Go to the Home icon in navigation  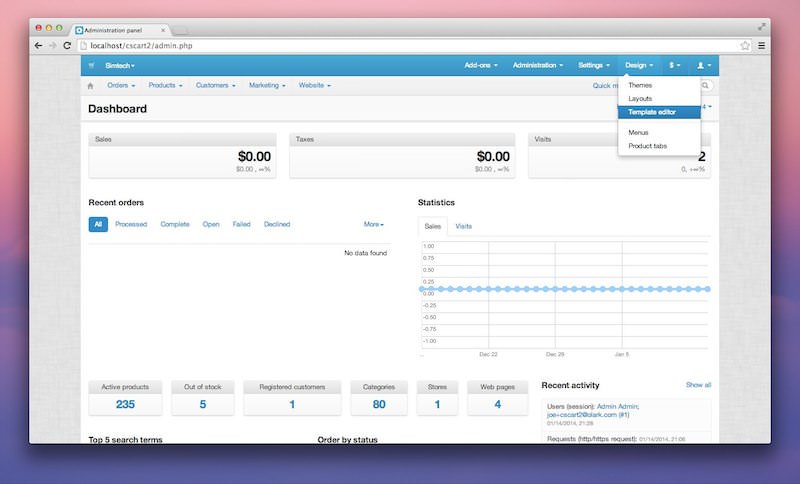(x=90, y=86)
